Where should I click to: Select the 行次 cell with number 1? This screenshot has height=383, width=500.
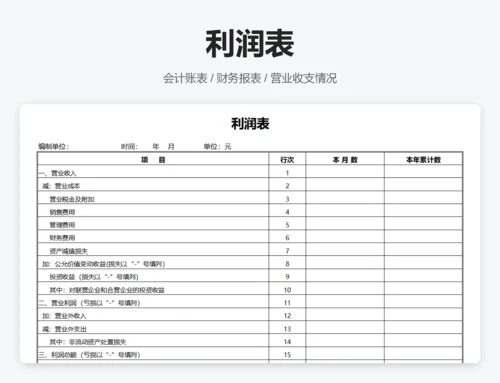(x=287, y=172)
